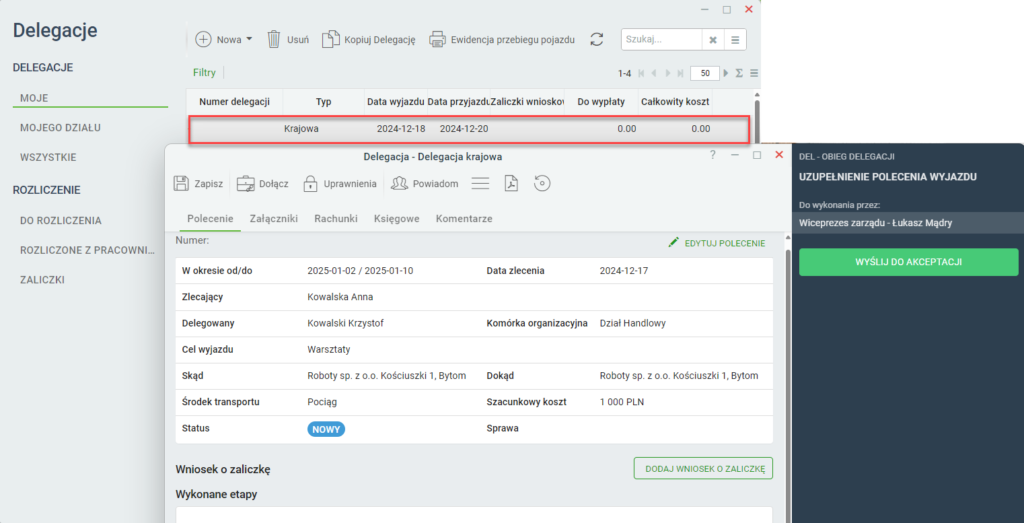Click the Nova plus icon
Screen dimensions: 1024x523
[204, 39]
